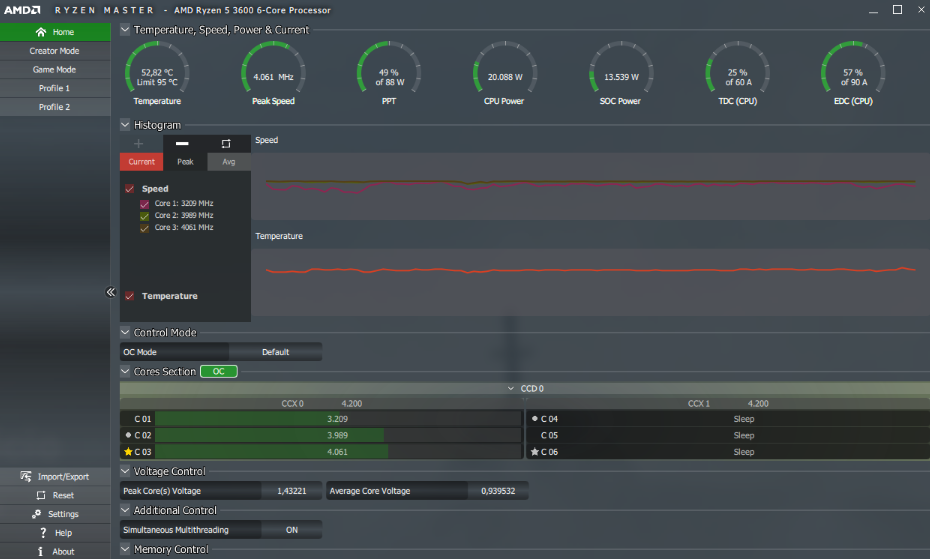Toggle the Speed checkbox in histogram
Screen dimensions: 930x559
tap(129, 189)
